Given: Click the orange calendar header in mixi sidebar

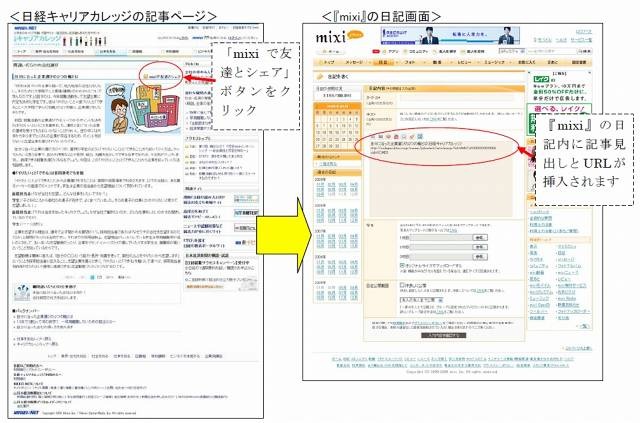Looking at the screenshot, I should pyautogui.click(x=337, y=106).
